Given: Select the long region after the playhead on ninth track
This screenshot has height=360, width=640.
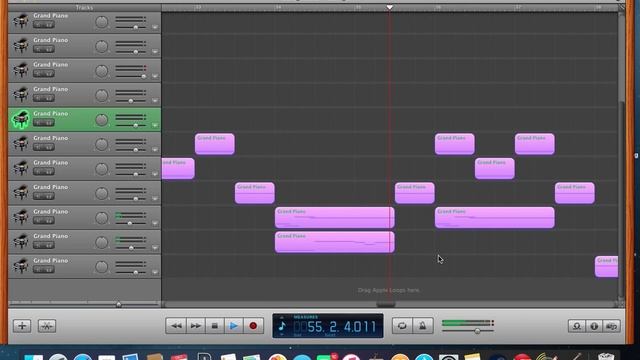Looking at the screenshot, I should pos(495,218).
